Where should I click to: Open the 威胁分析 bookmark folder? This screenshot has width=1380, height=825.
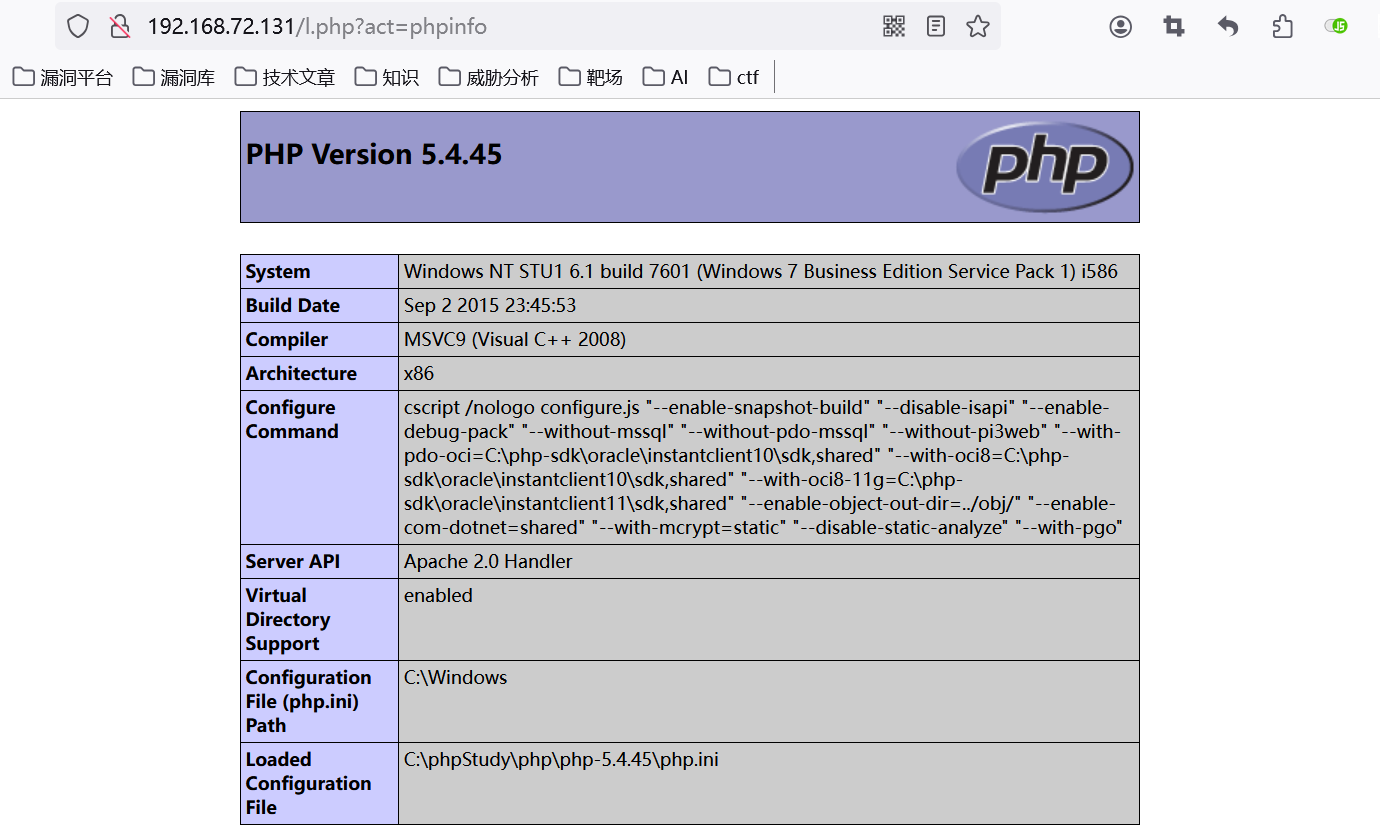pyautogui.click(x=489, y=77)
